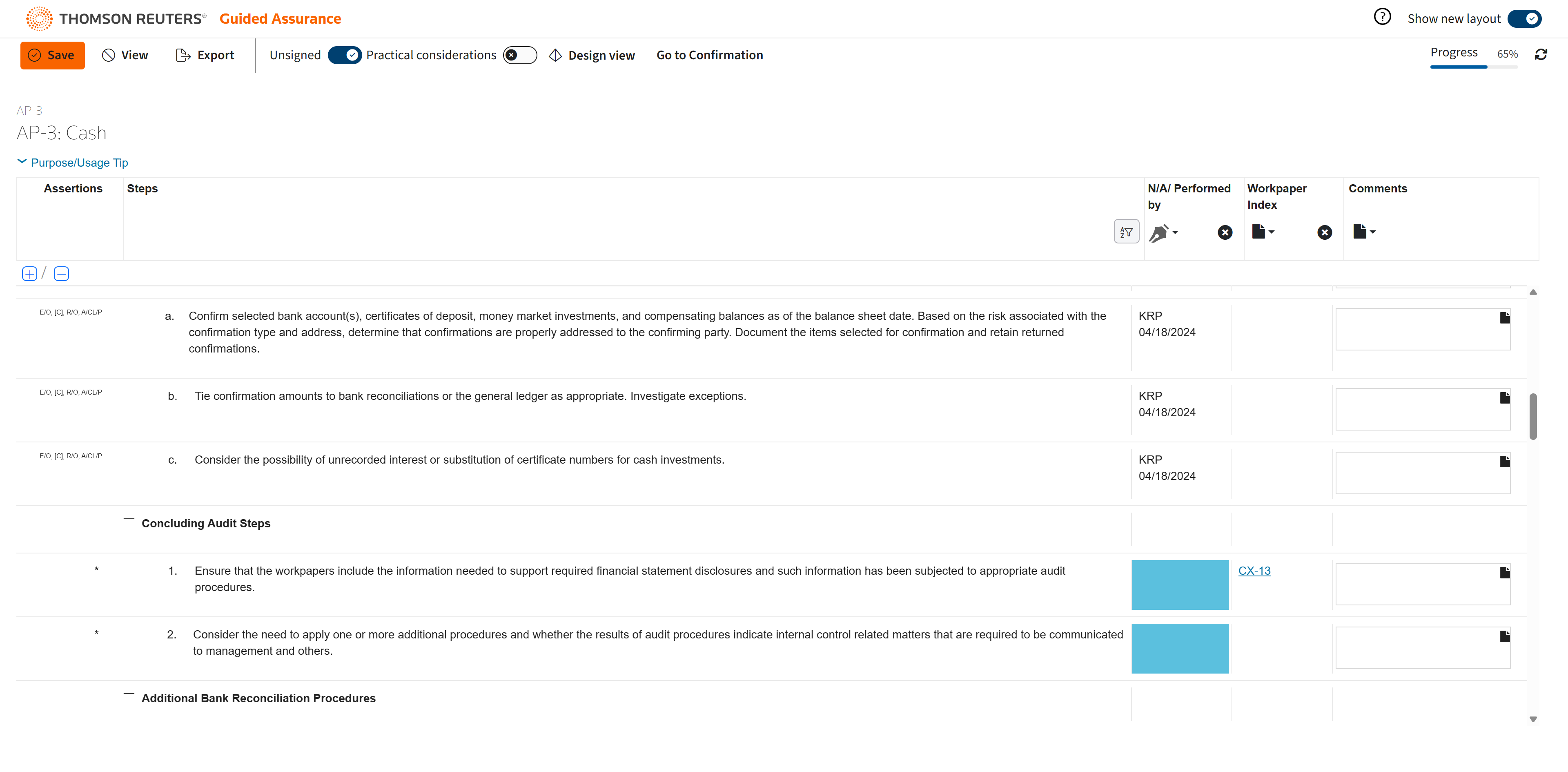Click the help question mark icon
The image size is (1568, 772).
pos(1382,17)
